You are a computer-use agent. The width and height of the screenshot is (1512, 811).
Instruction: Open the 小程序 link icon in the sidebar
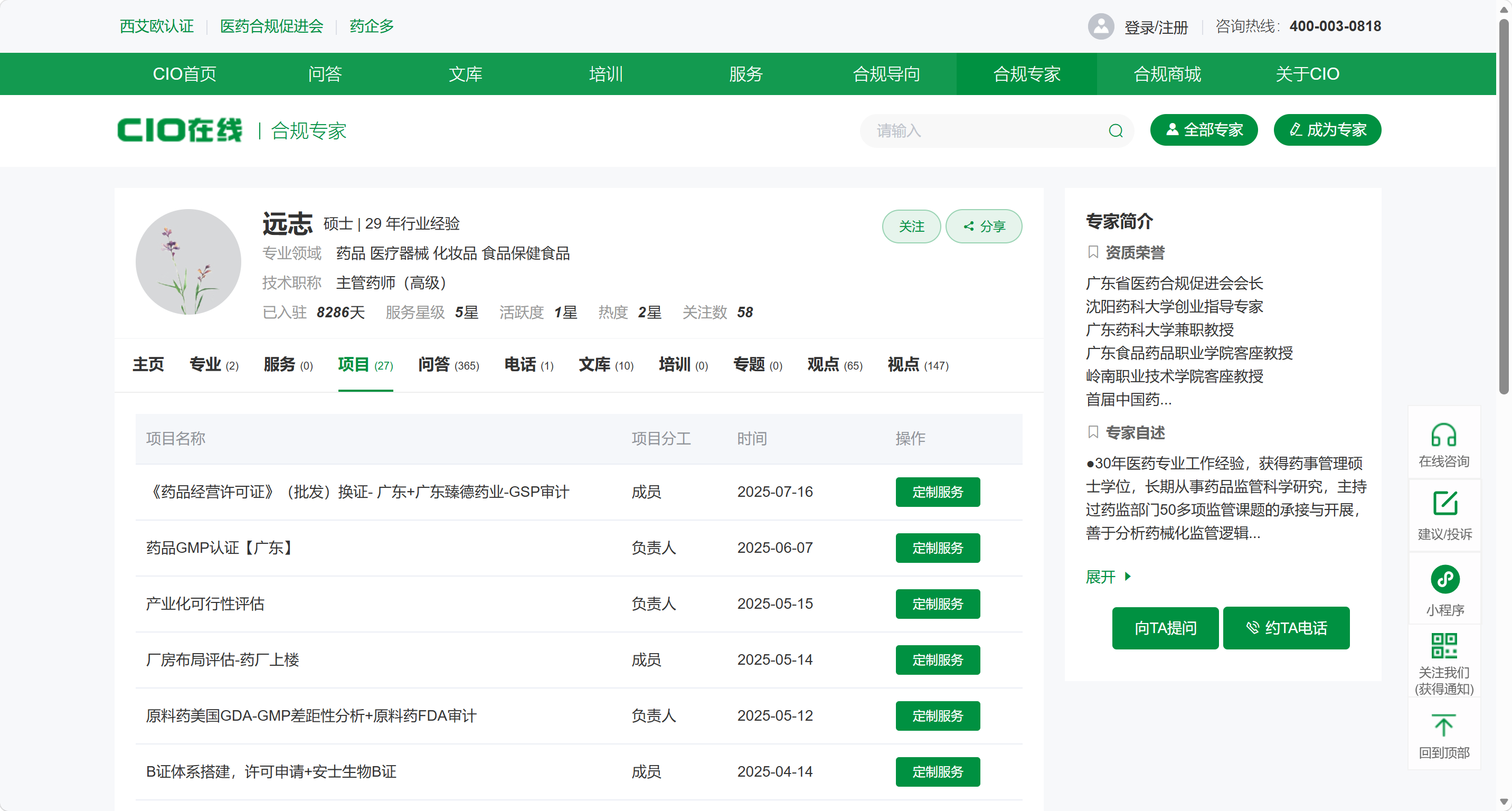coord(1445,579)
